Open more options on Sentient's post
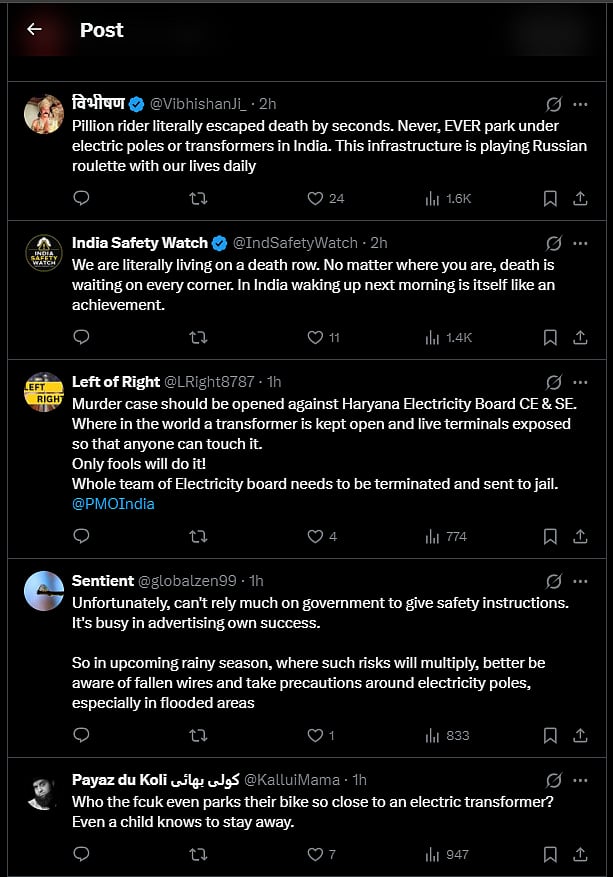 [580, 581]
